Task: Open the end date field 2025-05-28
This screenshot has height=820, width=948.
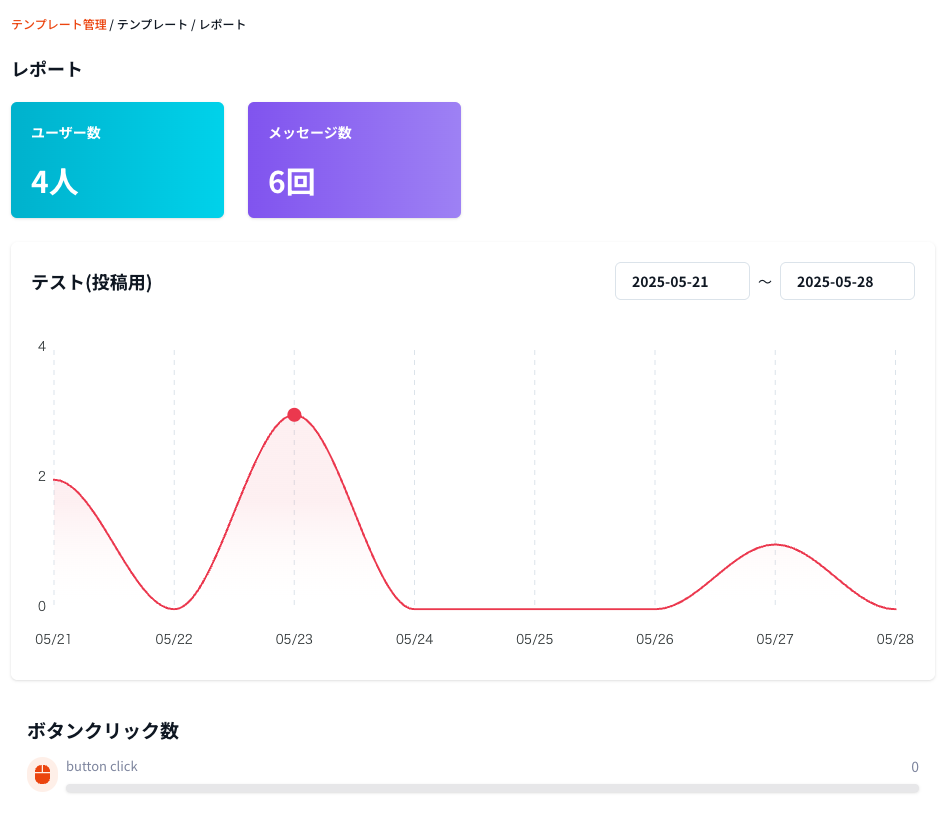Action: click(x=847, y=281)
